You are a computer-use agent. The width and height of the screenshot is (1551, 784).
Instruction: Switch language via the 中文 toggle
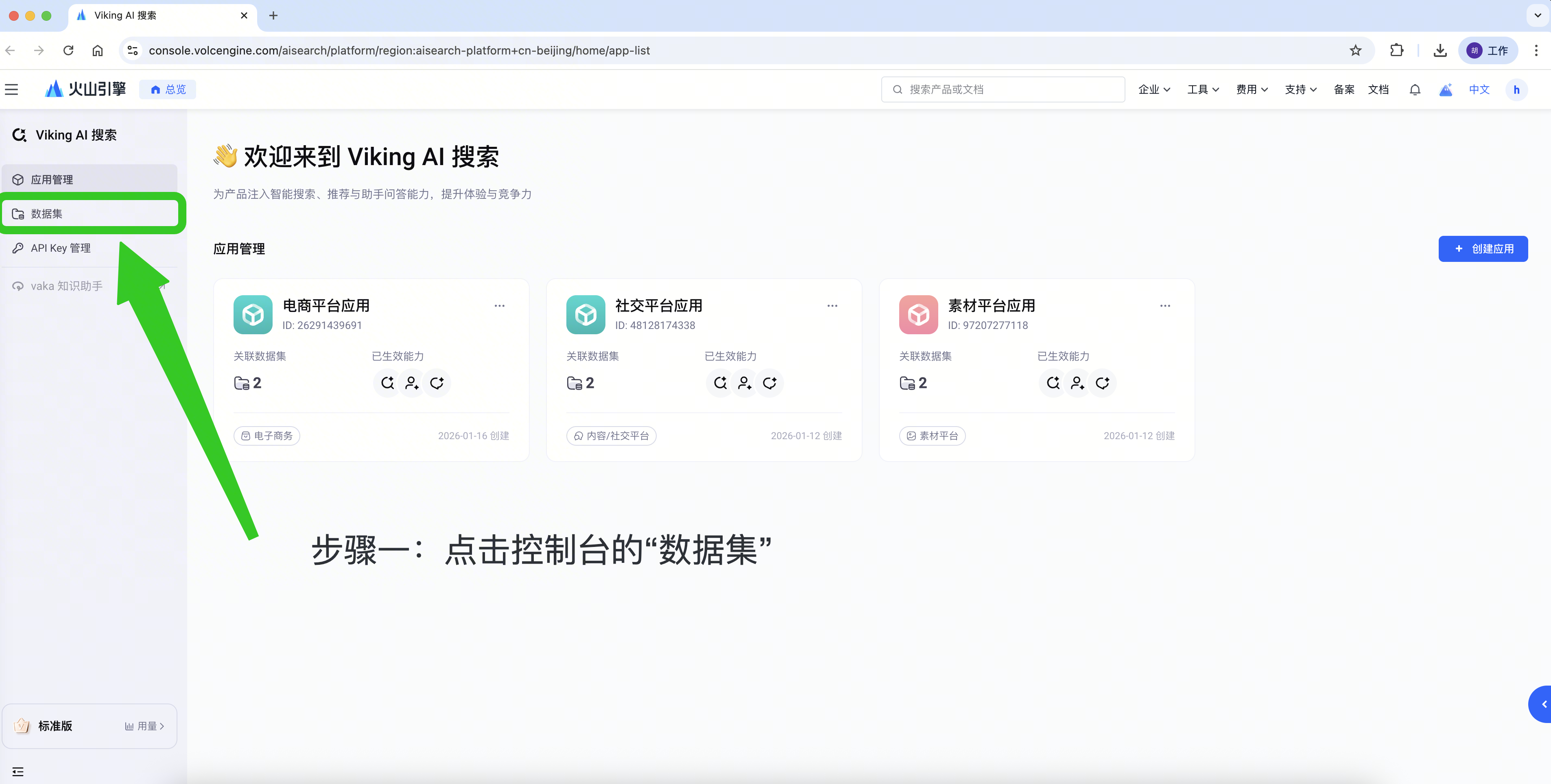[x=1479, y=89]
